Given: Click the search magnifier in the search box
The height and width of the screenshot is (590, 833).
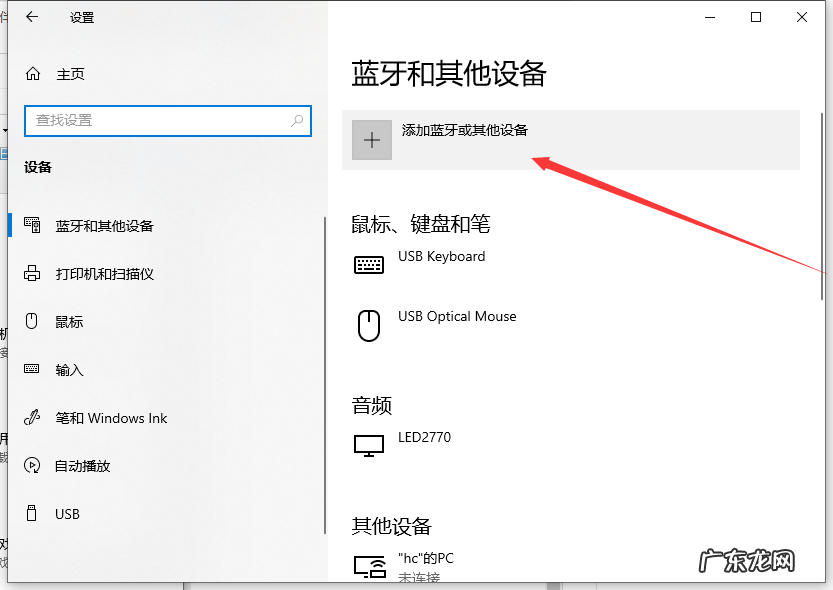Looking at the screenshot, I should coord(296,120).
